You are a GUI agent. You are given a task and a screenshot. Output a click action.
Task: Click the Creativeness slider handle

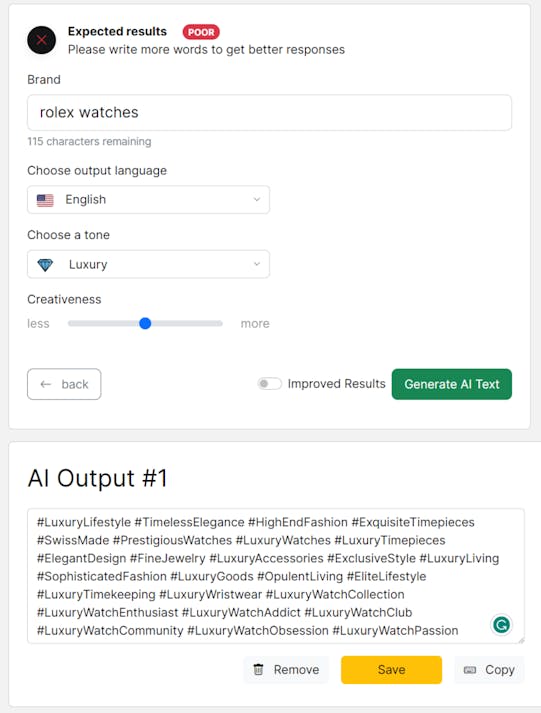pyautogui.click(x=145, y=323)
